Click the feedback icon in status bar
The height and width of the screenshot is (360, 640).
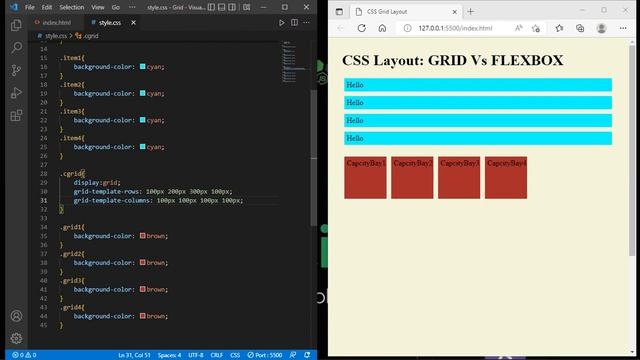293,355
